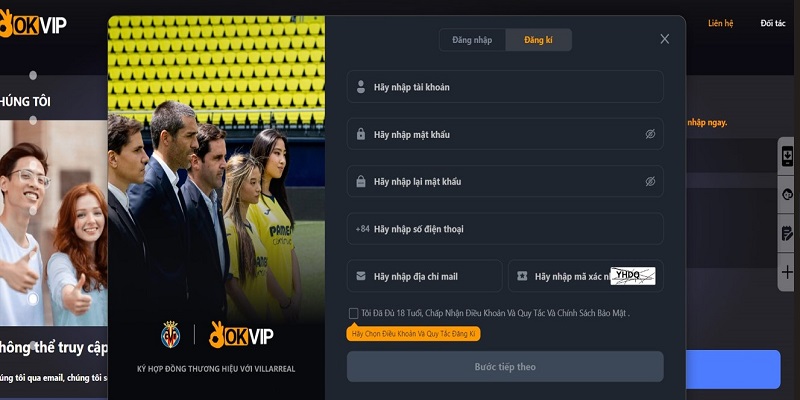800x400 pixels.
Task: Check the 18 tuổi terms agreement checkbox
Action: click(x=353, y=313)
